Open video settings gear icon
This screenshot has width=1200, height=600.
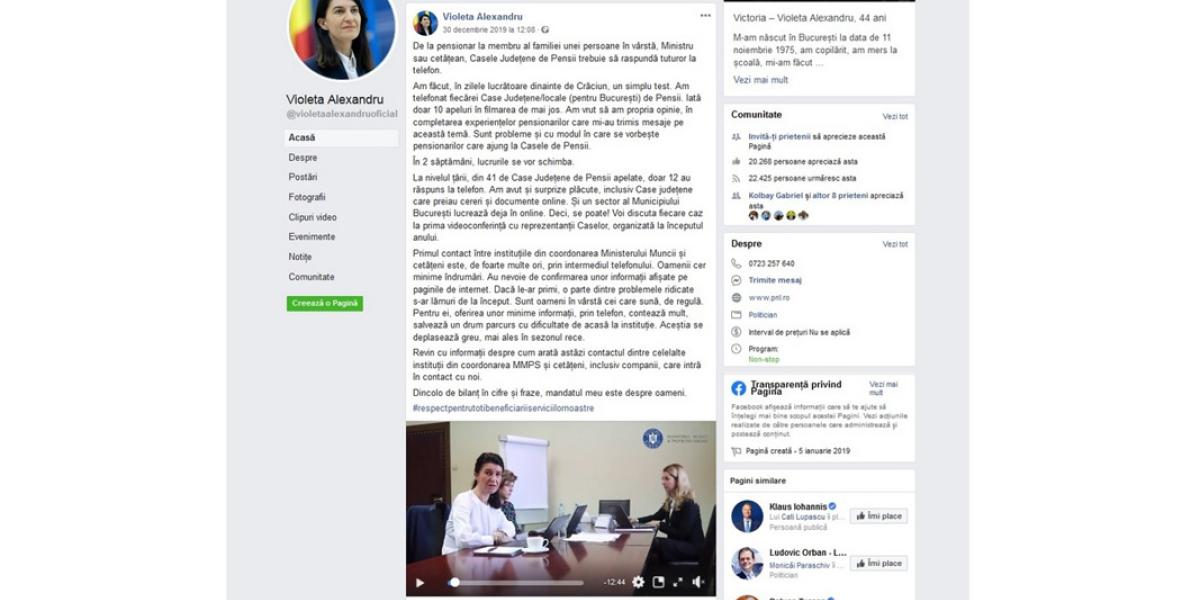pyautogui.click(x=638, y=582)
